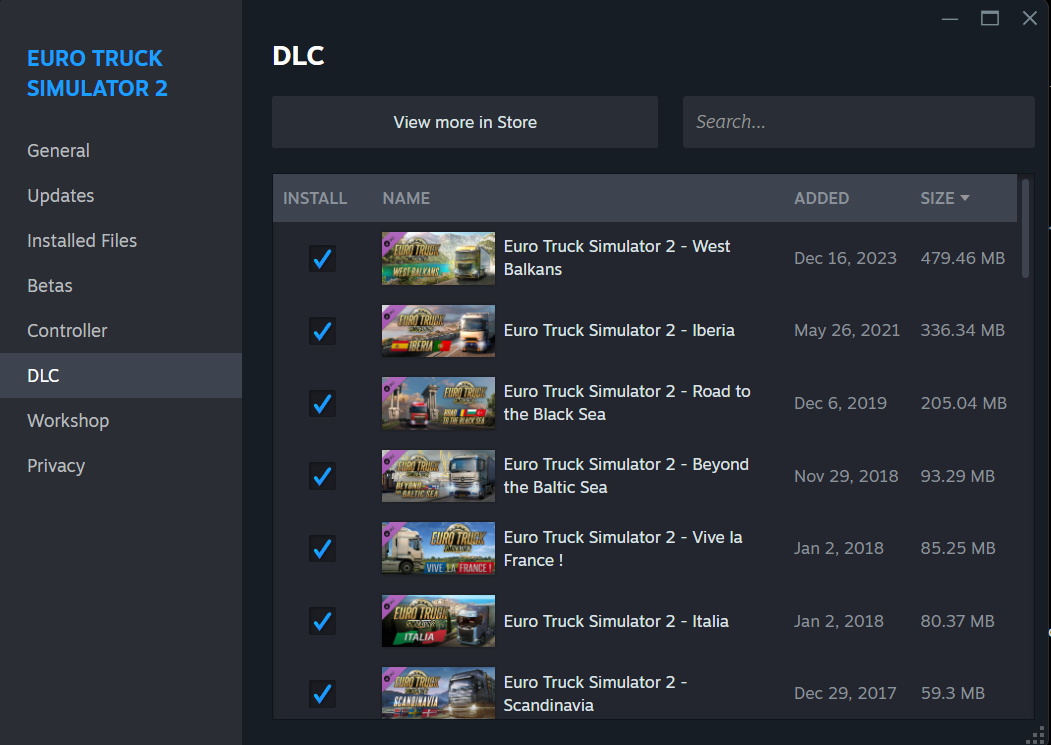1051x745 pixels.
Task: Click the 'Dec 29, 2017' added date
Action: 845,693
